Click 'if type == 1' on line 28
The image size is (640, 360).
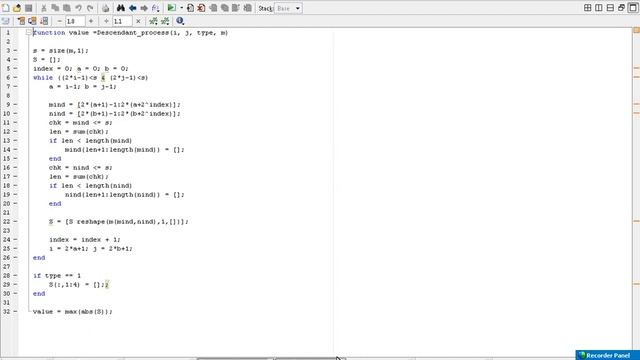[57, 276]
